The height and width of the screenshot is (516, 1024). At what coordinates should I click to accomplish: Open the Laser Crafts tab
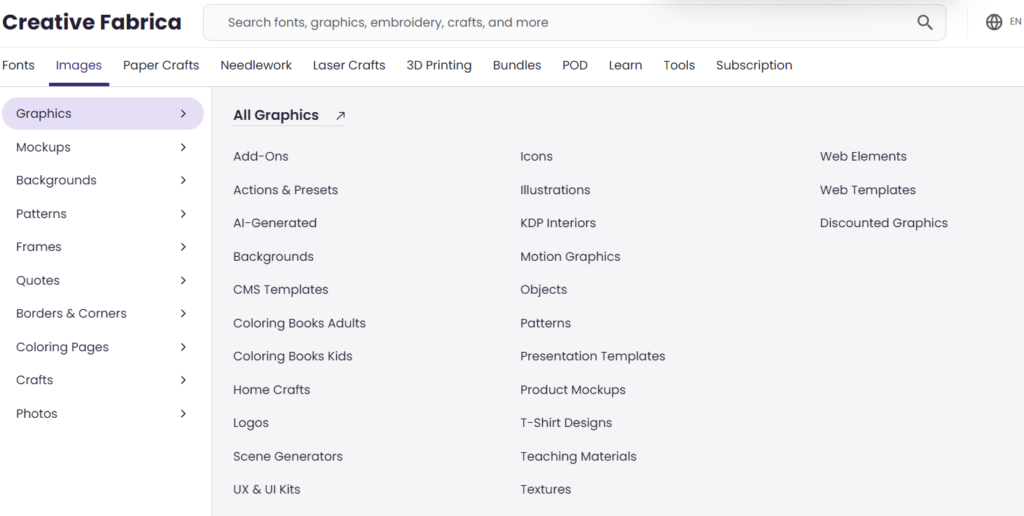click(349, 65)
